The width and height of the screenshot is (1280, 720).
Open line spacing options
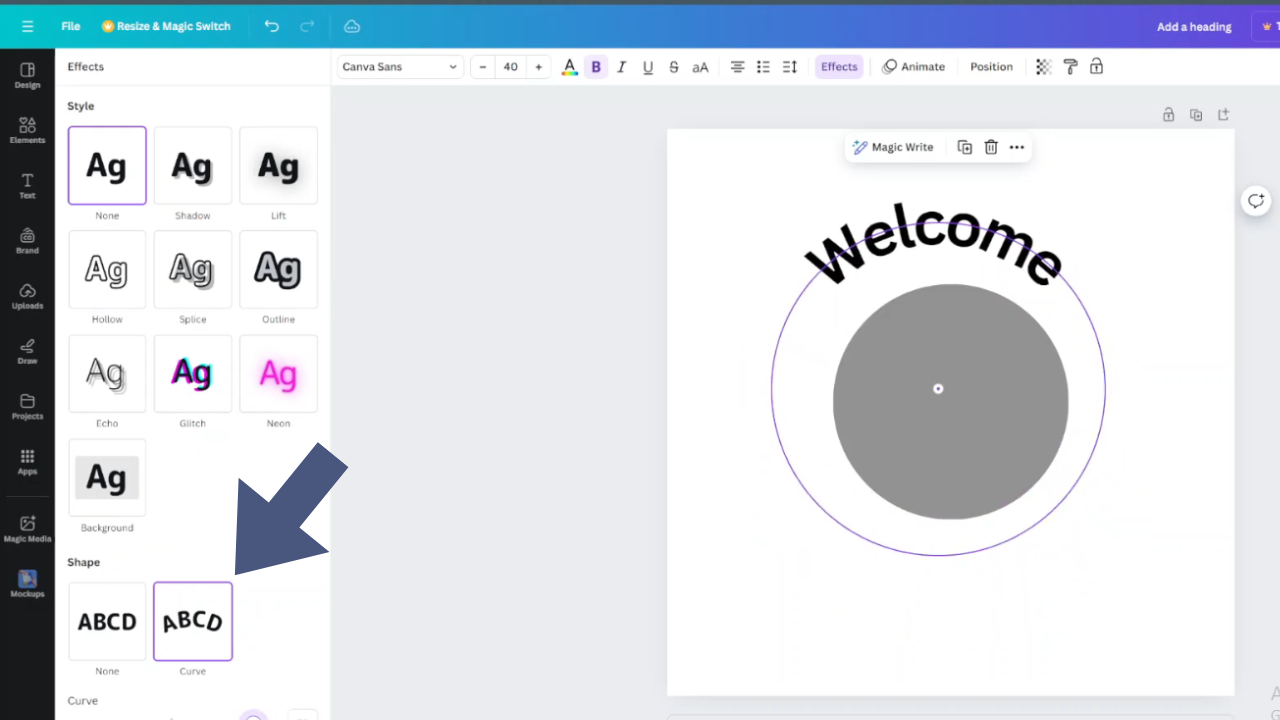pos(790,67)
